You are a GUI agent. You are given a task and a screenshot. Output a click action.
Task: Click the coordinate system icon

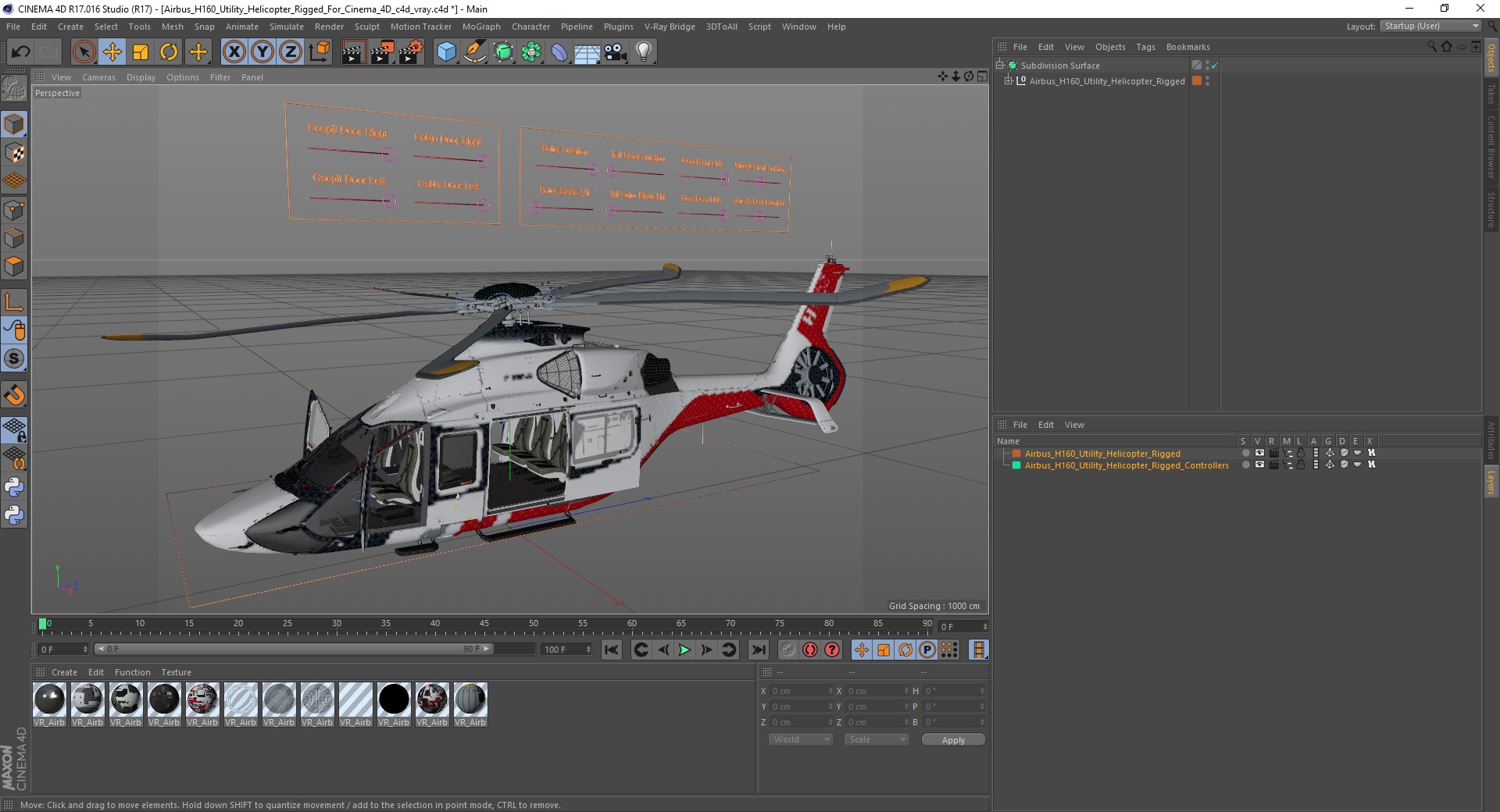tap(319, 52)
